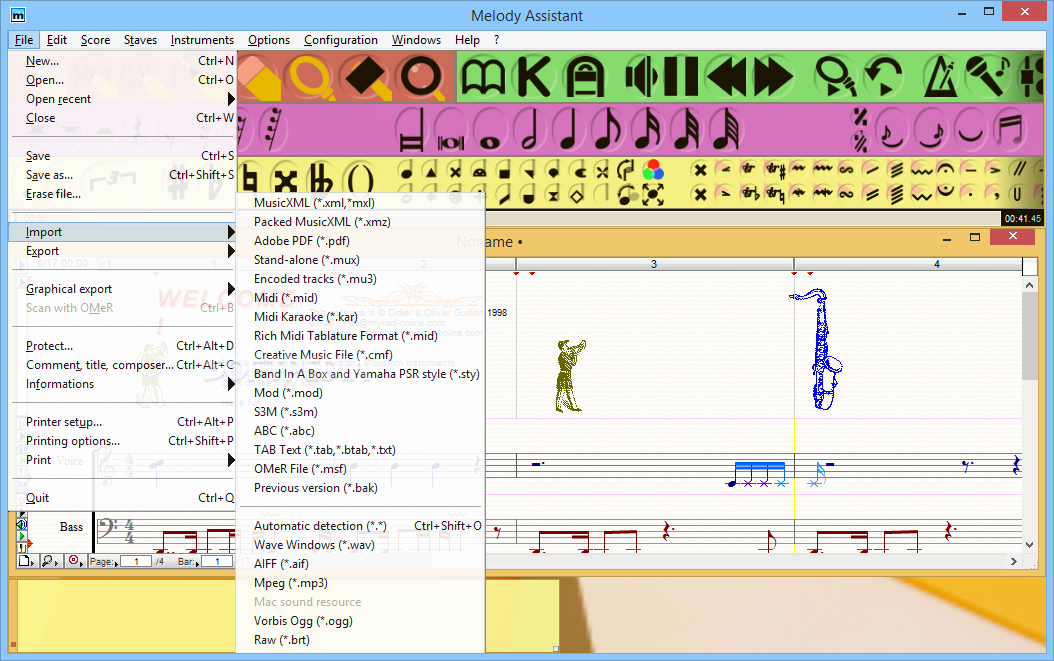
Task: Click the speaker play icon
Action: coord(642,77)
